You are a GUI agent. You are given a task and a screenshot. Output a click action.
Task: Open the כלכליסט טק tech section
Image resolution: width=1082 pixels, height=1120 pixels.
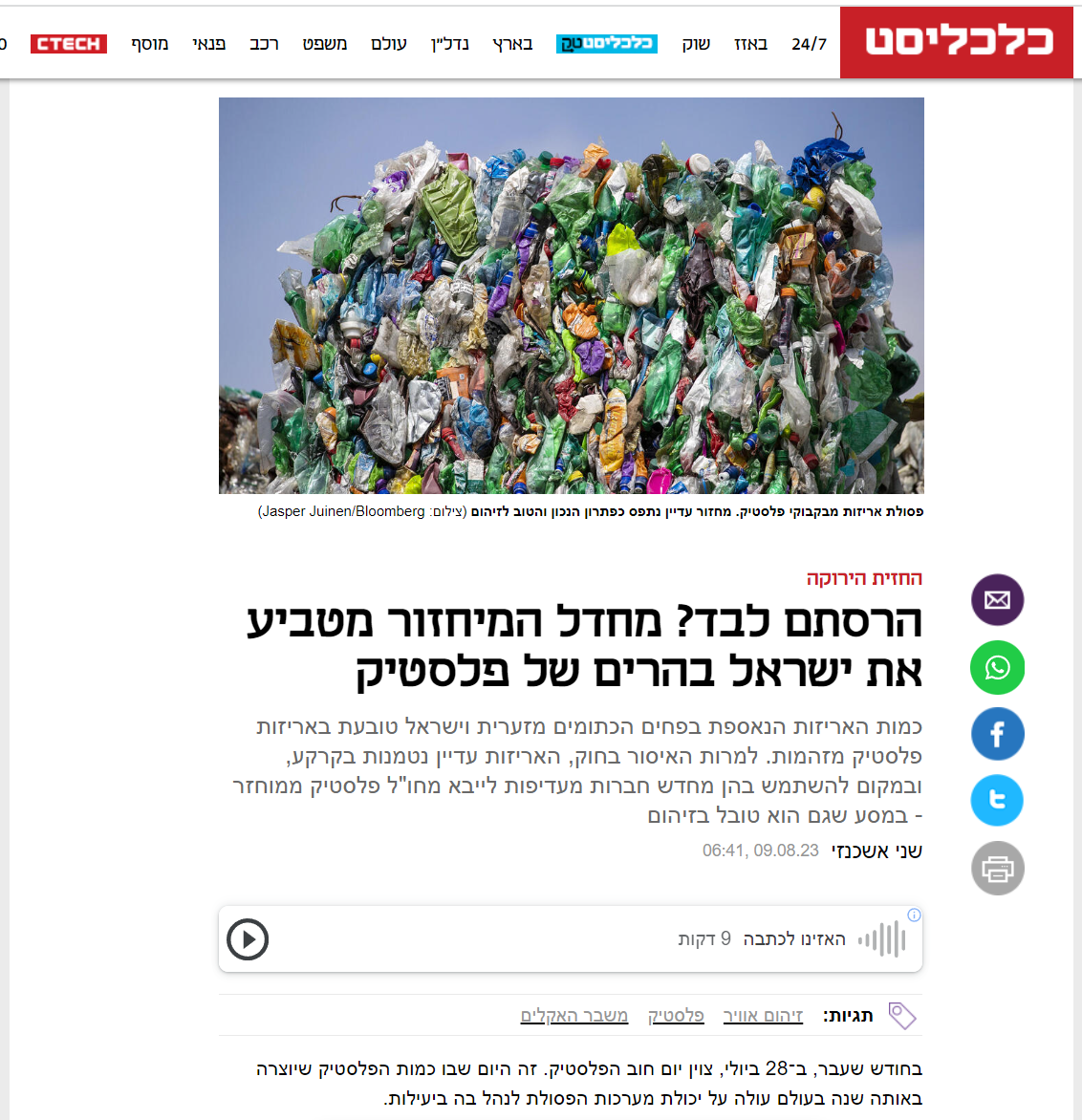coord(607,44)
